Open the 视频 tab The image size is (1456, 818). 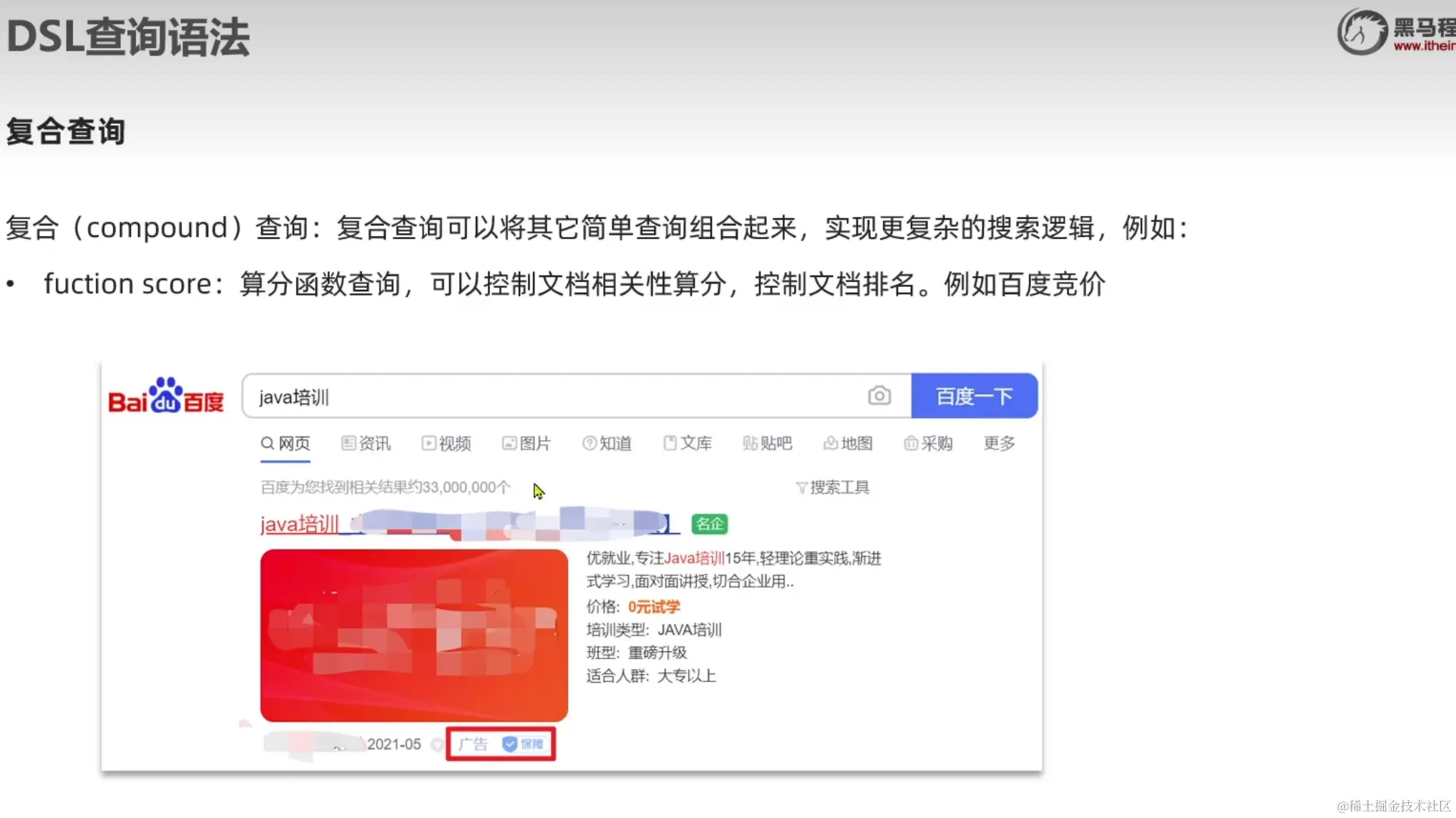[x=446, y=443]
